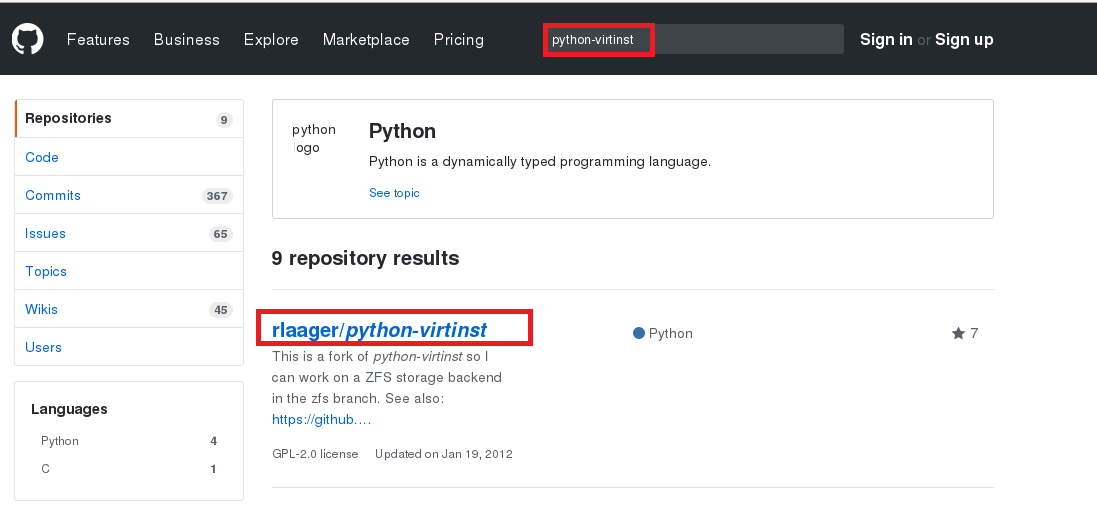Screen dimensions: 1097x507
Task: Click See topic link
Action: click(x=394, y=193)
